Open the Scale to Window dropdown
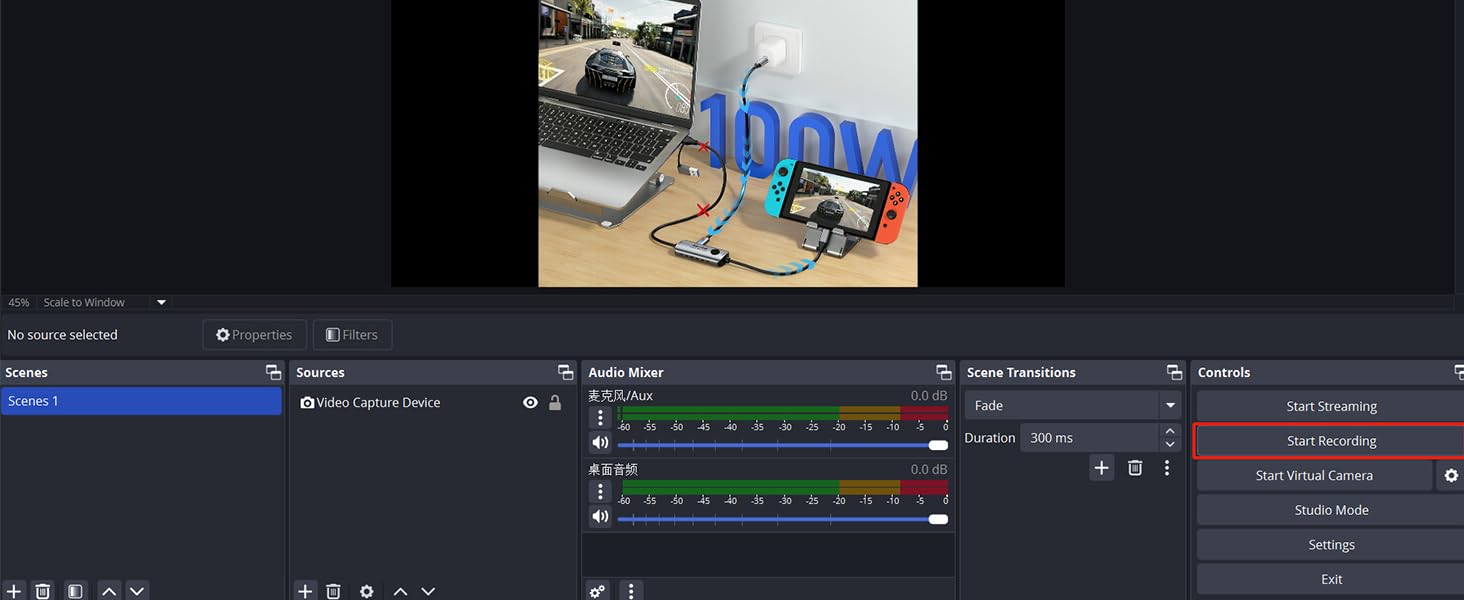1464x600 pixels. pyautogui.click(x=161, y=302)
